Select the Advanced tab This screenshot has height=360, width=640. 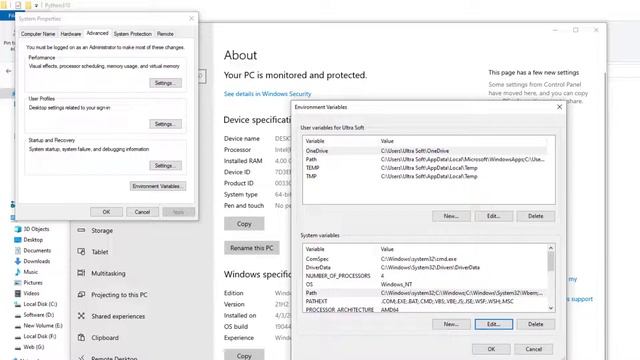tap(98, 33)
